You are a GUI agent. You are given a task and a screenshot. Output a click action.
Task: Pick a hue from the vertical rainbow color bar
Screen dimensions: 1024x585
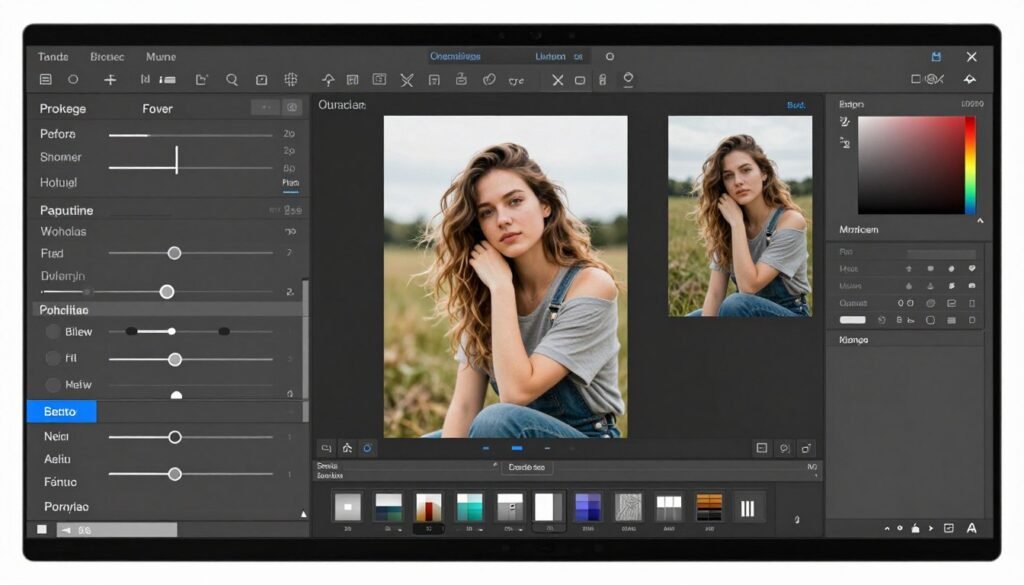pos(969,165)
